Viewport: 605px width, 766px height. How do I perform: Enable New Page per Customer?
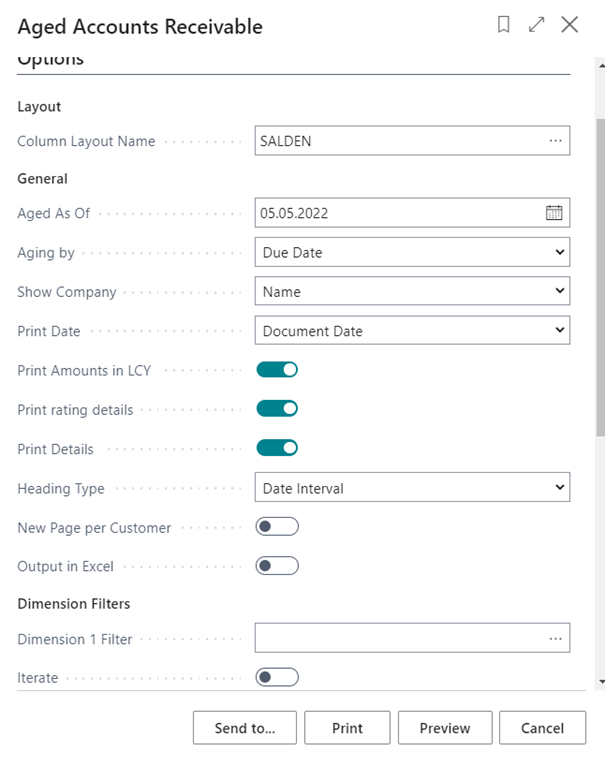277,527
